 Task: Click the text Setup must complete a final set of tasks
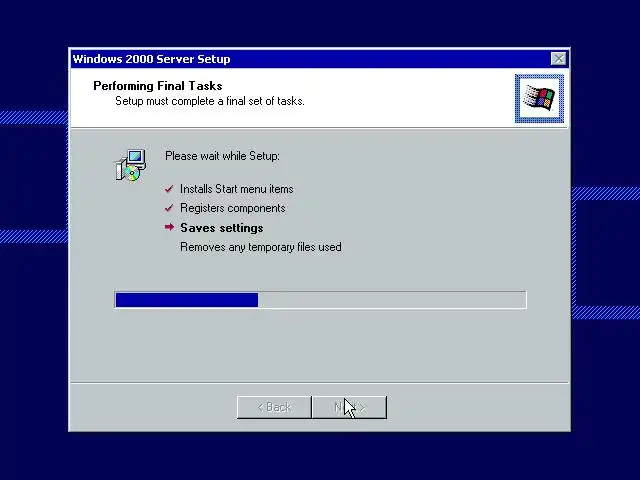[210, 101]
